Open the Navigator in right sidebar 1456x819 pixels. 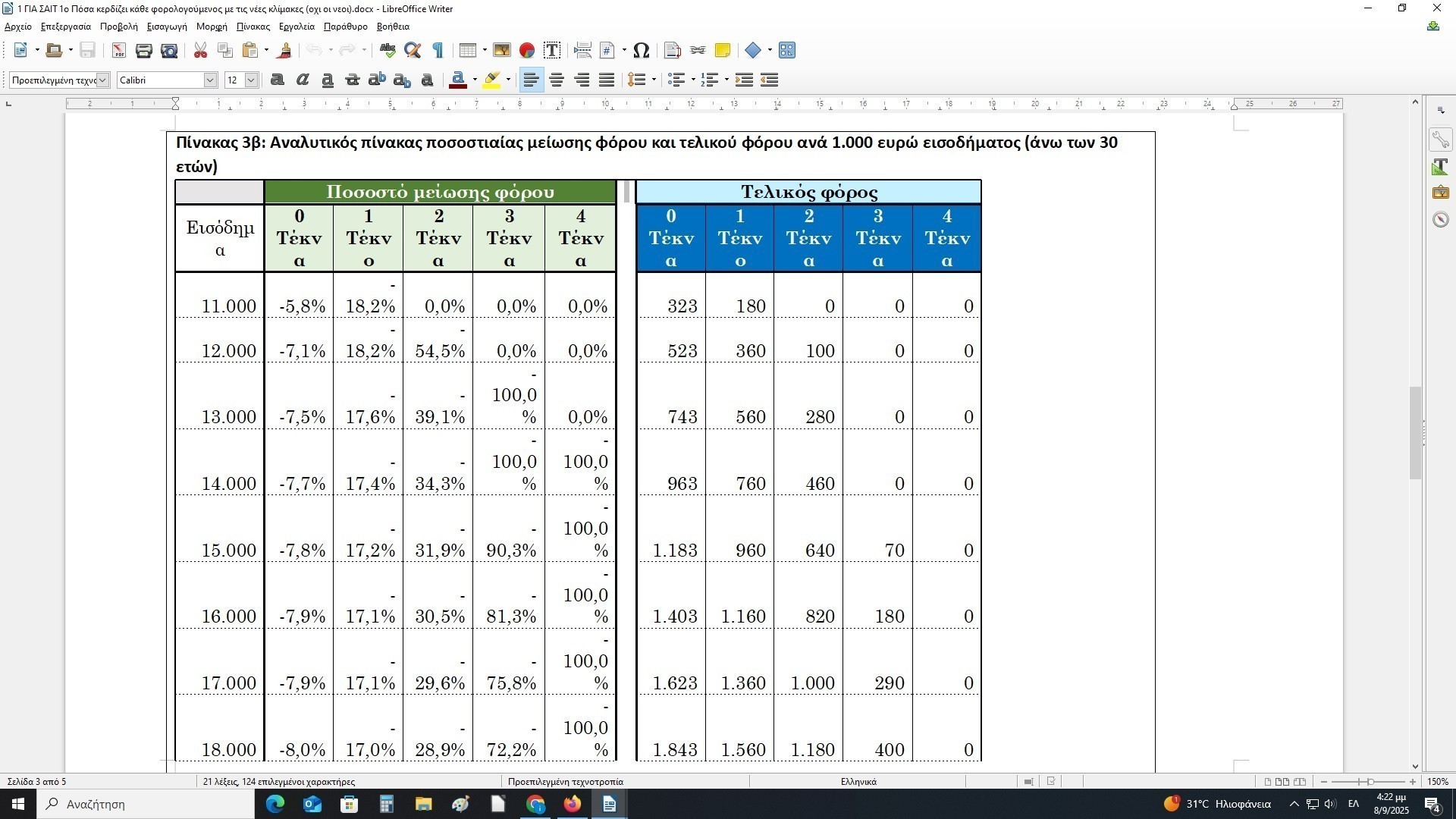pos(1441,220)
